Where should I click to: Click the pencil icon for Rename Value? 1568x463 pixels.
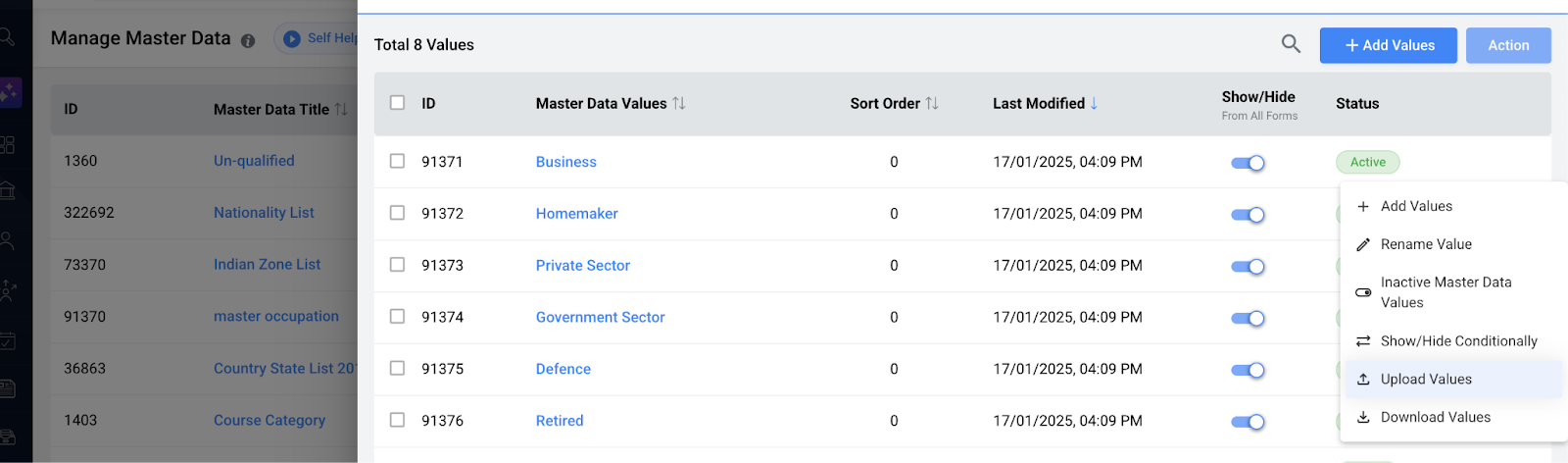[x=1363, y=245]
